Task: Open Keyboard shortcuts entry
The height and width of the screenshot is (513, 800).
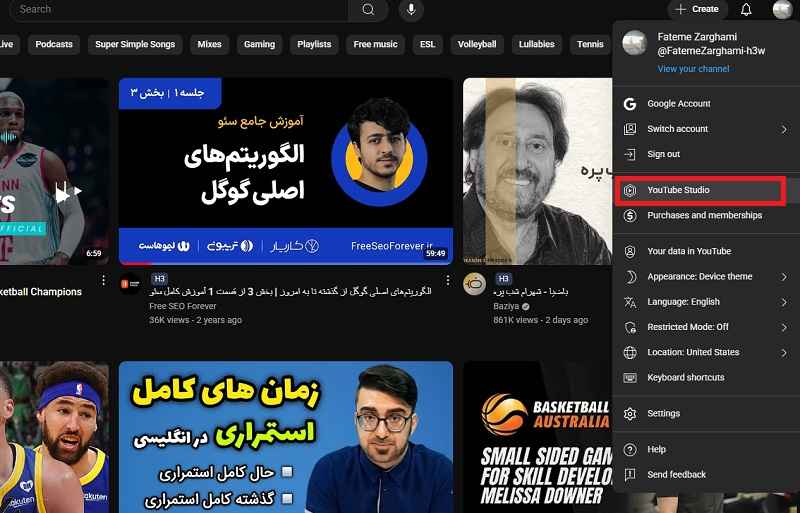Action: 706,378
